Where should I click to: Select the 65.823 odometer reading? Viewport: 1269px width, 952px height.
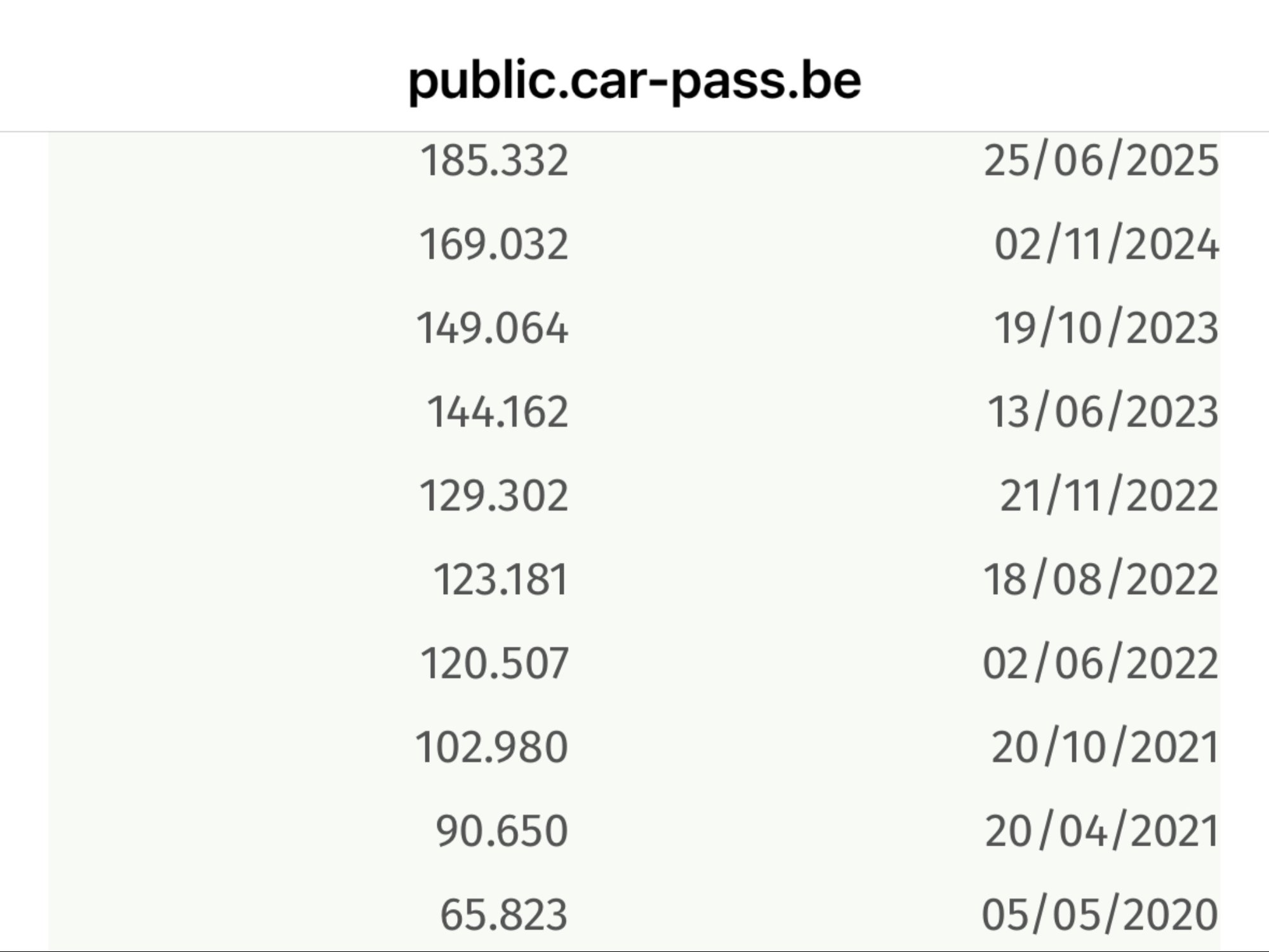pos(503,915)
